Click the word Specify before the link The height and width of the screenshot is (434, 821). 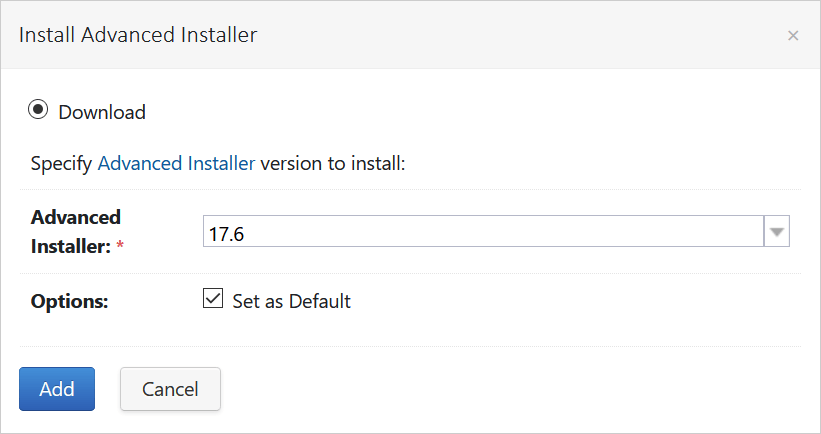pos(61,164)
